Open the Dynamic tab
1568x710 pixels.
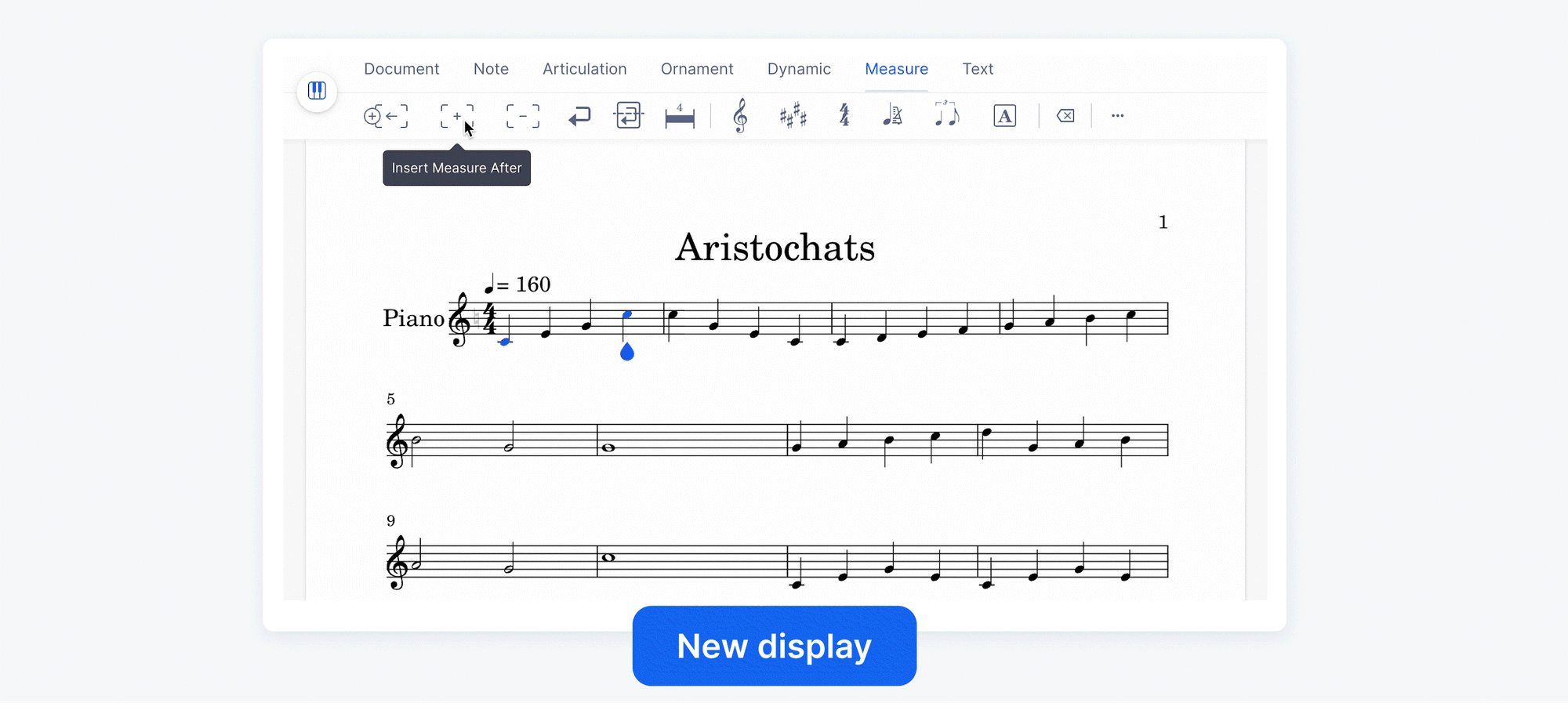pyautogui.click(x=799, y=69)
